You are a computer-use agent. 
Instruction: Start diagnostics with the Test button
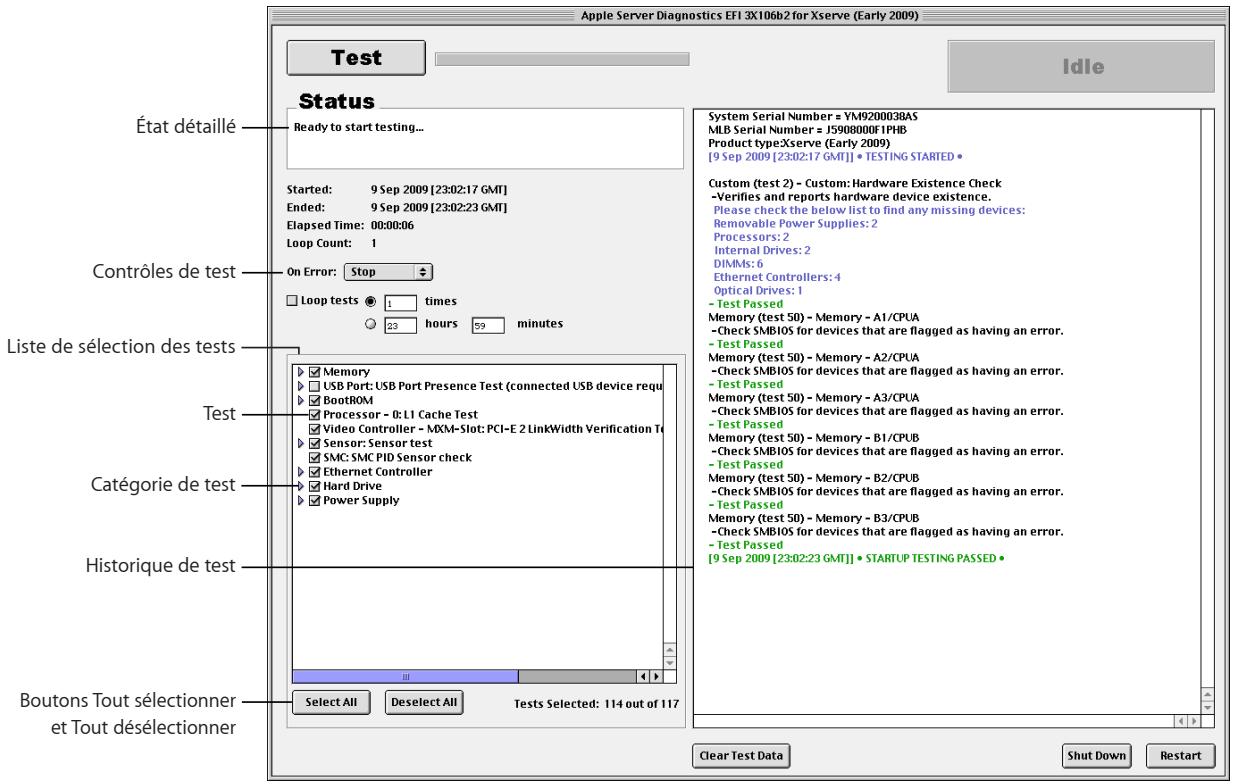[x=356, y=57]
